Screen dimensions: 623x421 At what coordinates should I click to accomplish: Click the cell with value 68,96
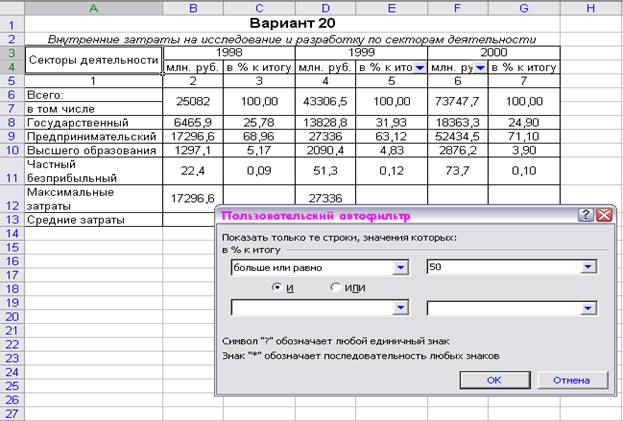click(259, 137)
